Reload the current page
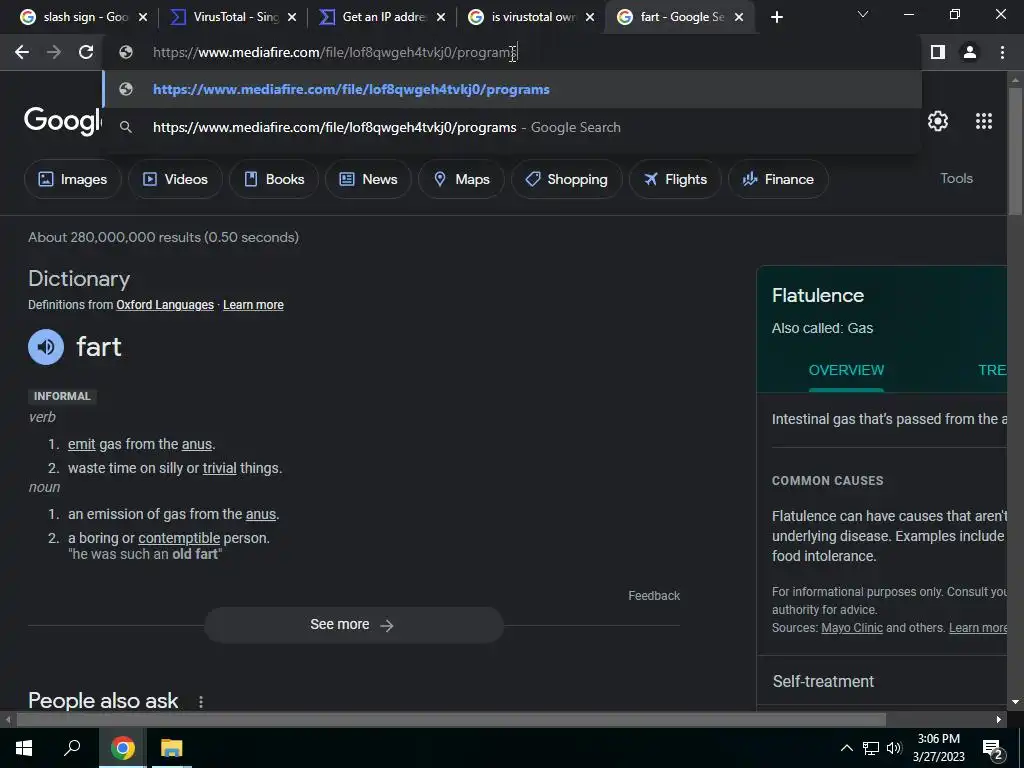The height and width of the screenshot is (768, 1024). tap(86, 52)
